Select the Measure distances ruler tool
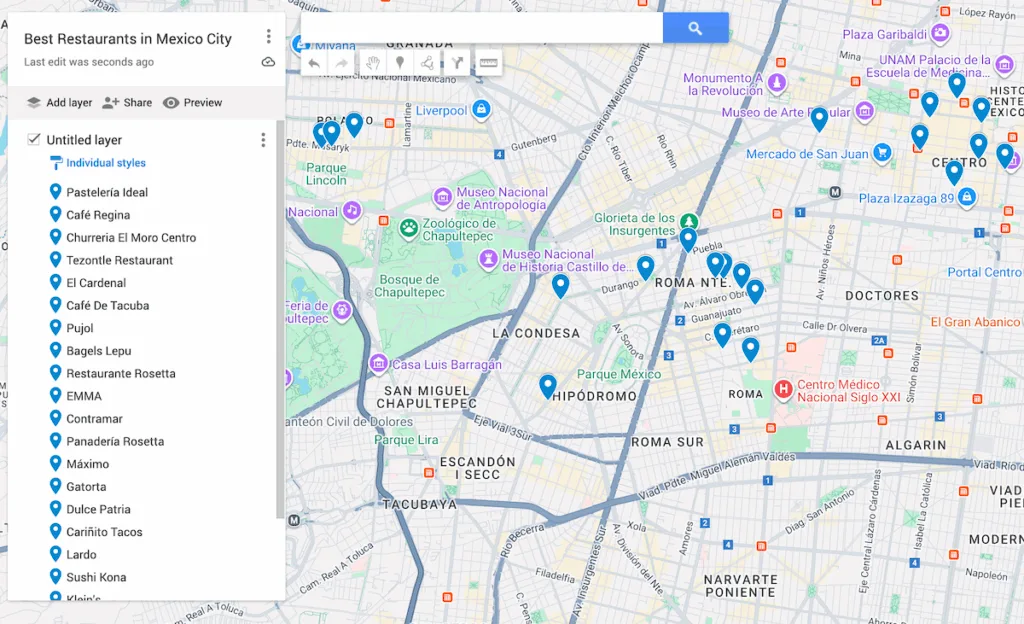 pos(488,63)
